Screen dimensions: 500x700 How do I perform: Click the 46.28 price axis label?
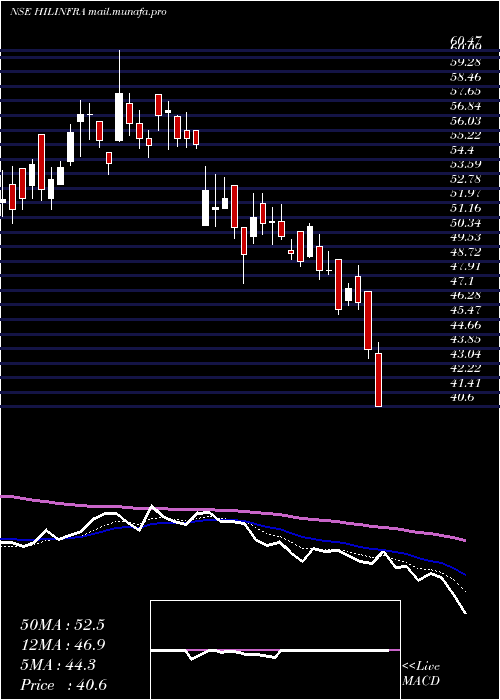466,295
